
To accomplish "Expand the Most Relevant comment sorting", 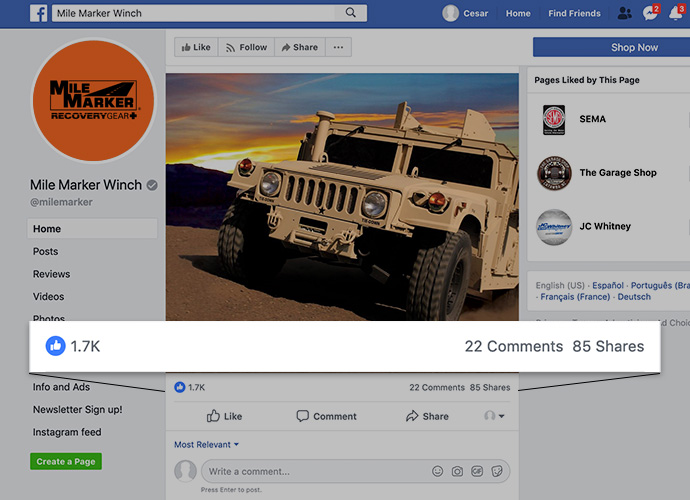I will click(x=207, y=444).
